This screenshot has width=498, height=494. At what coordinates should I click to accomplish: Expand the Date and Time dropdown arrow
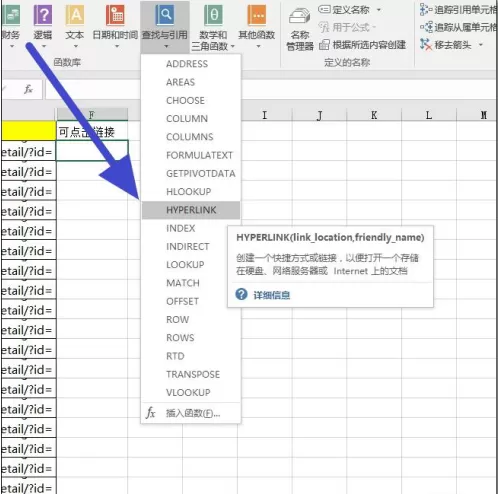(x=117, y=46)
